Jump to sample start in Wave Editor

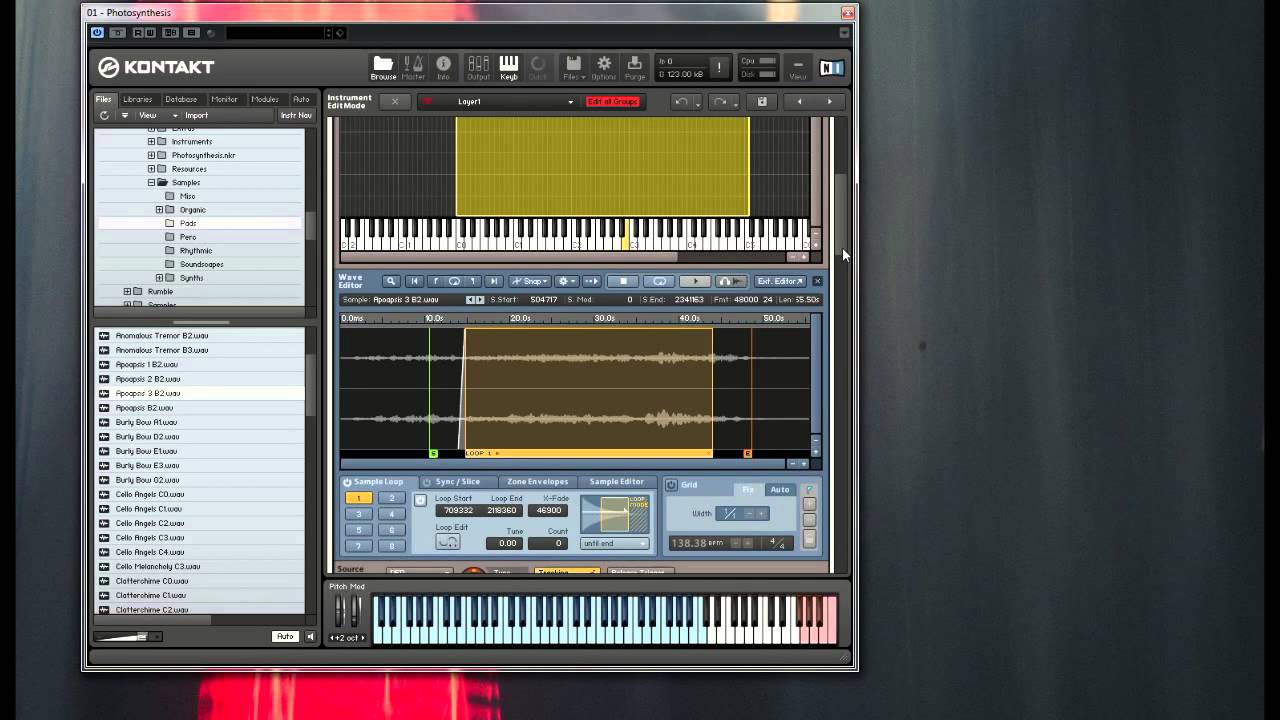click(x=414, y=281)
